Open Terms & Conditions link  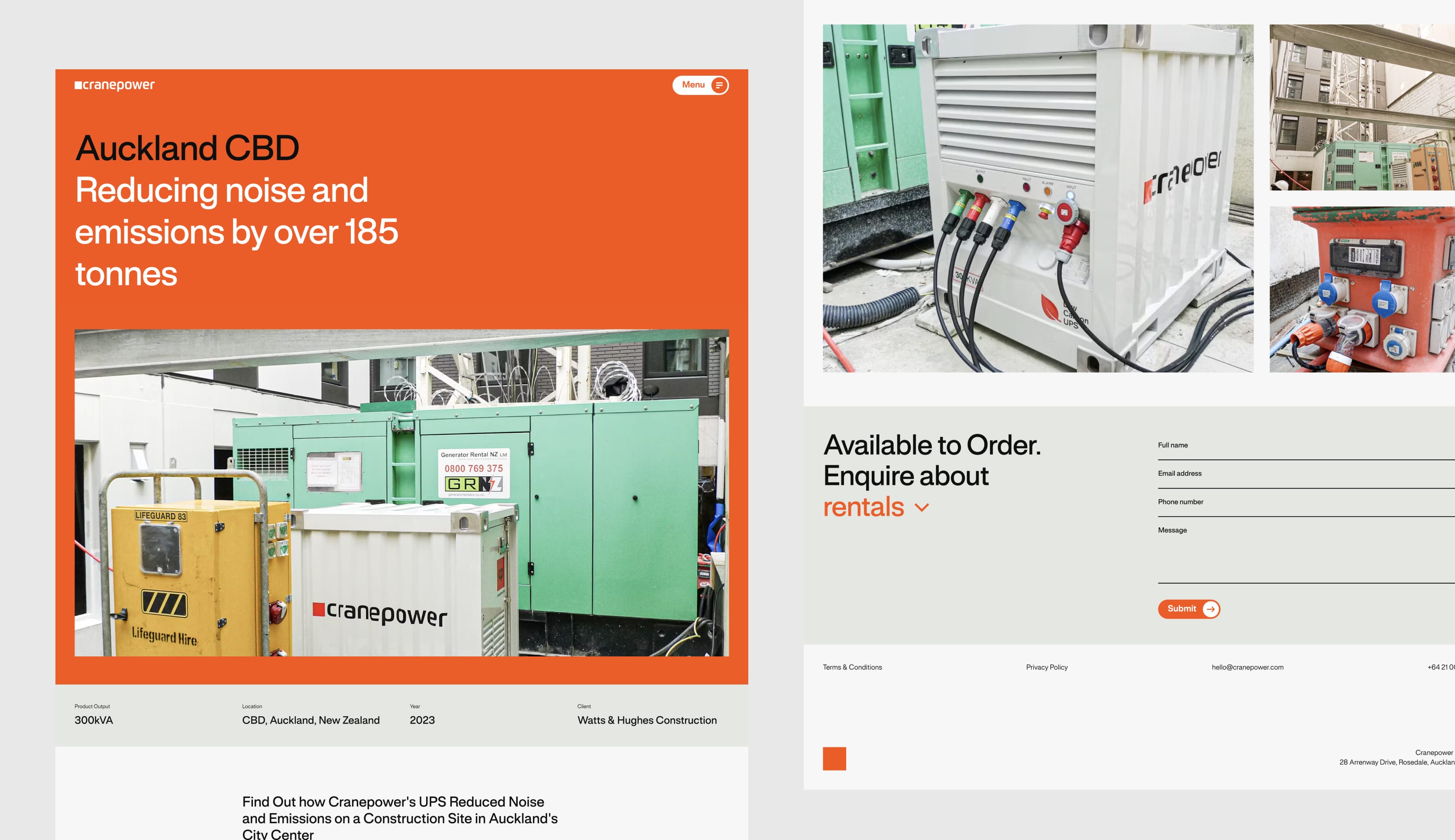[852, 667]
